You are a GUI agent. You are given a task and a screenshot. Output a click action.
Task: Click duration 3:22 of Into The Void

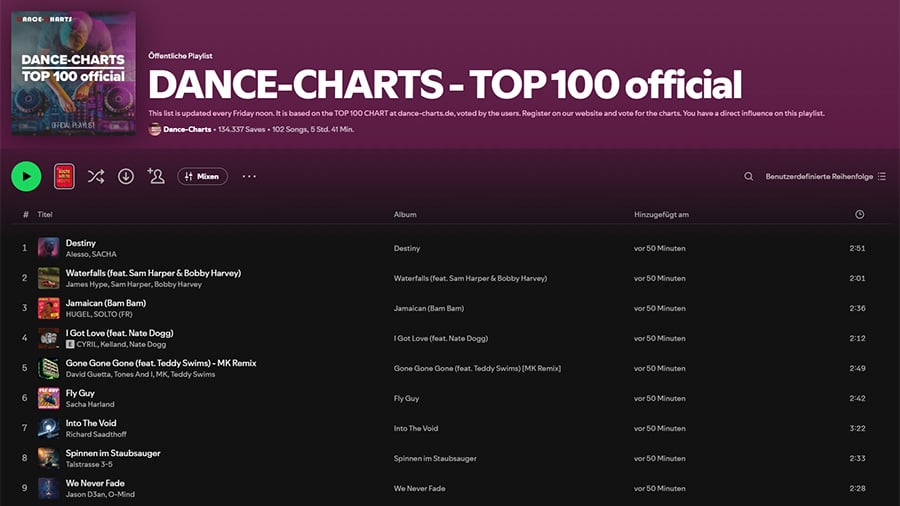point(857,429)
